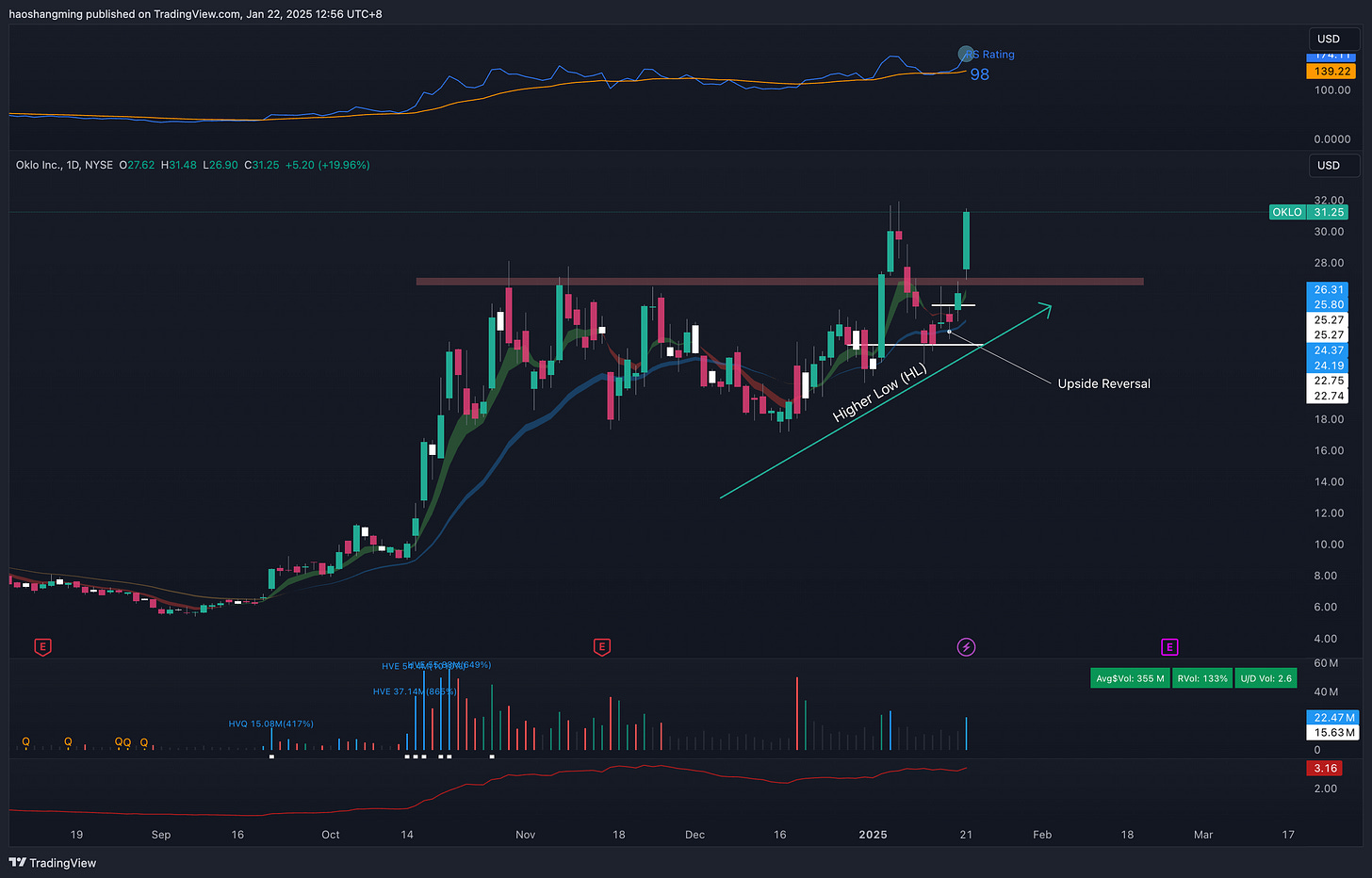Click the brown horizontal resistance zone rectangle
This screenshot has height=878, width=1372.
(780, 281)
